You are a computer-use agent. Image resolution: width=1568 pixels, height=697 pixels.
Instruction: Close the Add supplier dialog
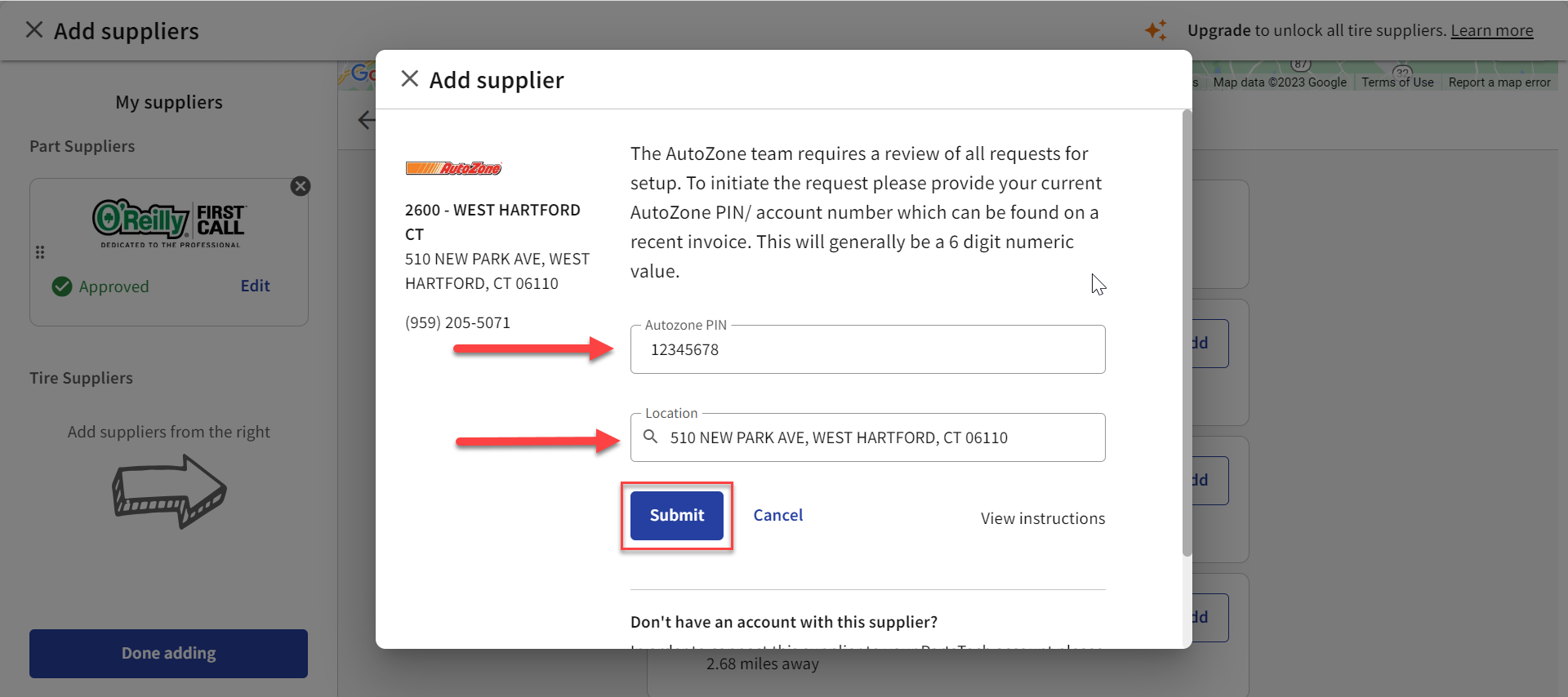[409, 78]
